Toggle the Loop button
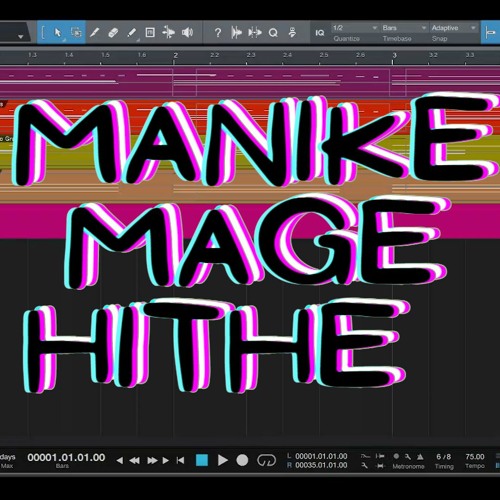 coord(266,460)
